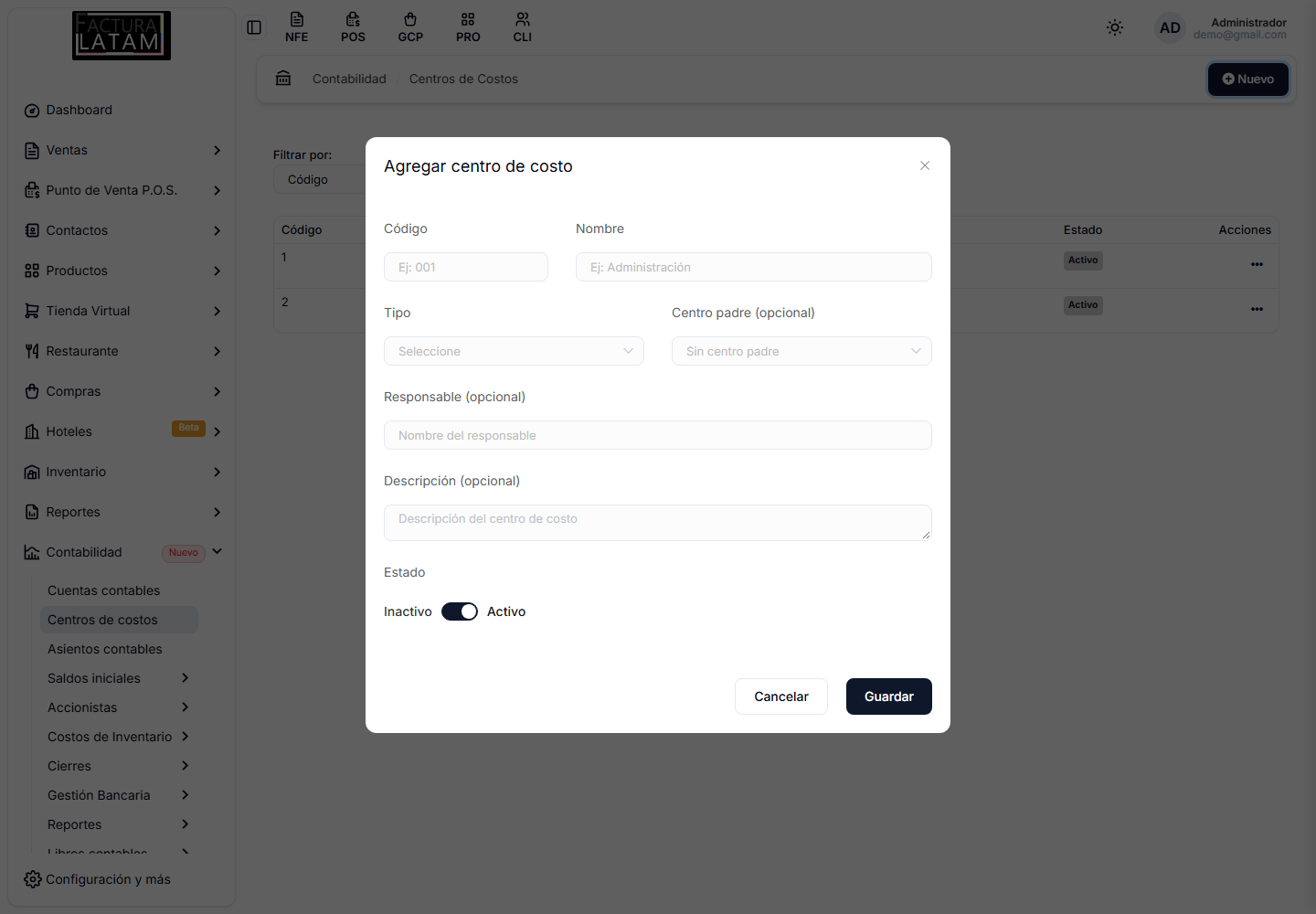Open actions menu for row 2
This screenshot has width=1316, height=914.
pos(1257,309)
